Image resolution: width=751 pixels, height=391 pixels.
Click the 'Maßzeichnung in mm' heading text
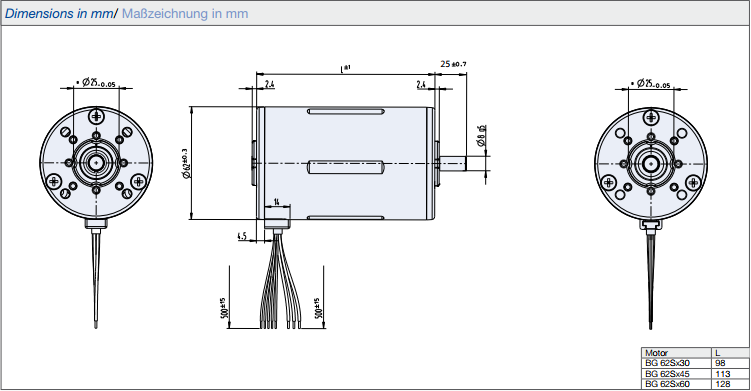coord(185,13)
